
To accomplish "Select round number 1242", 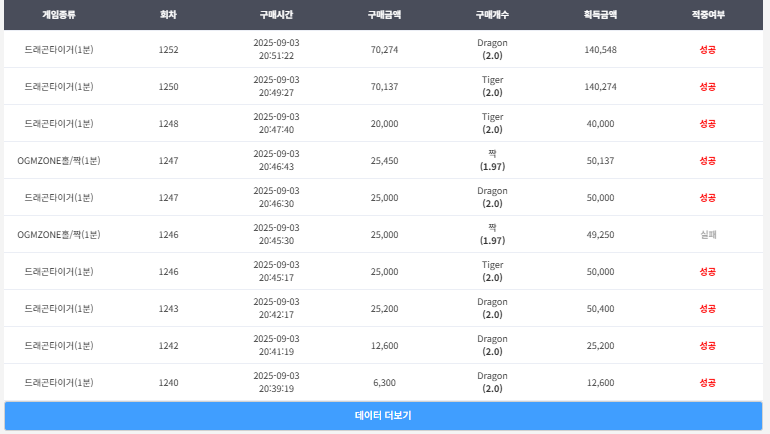I will [x=168, y=346].
